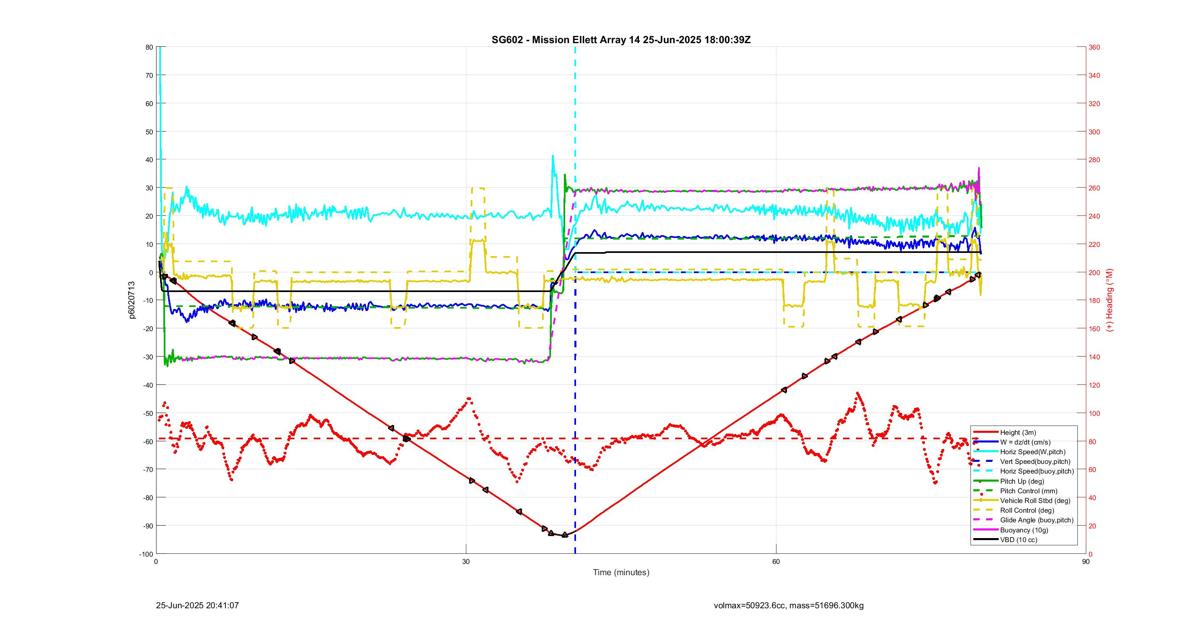
Task: Select the "Pitch Up (deg)" legend entry
Action: click(1023, 481)
